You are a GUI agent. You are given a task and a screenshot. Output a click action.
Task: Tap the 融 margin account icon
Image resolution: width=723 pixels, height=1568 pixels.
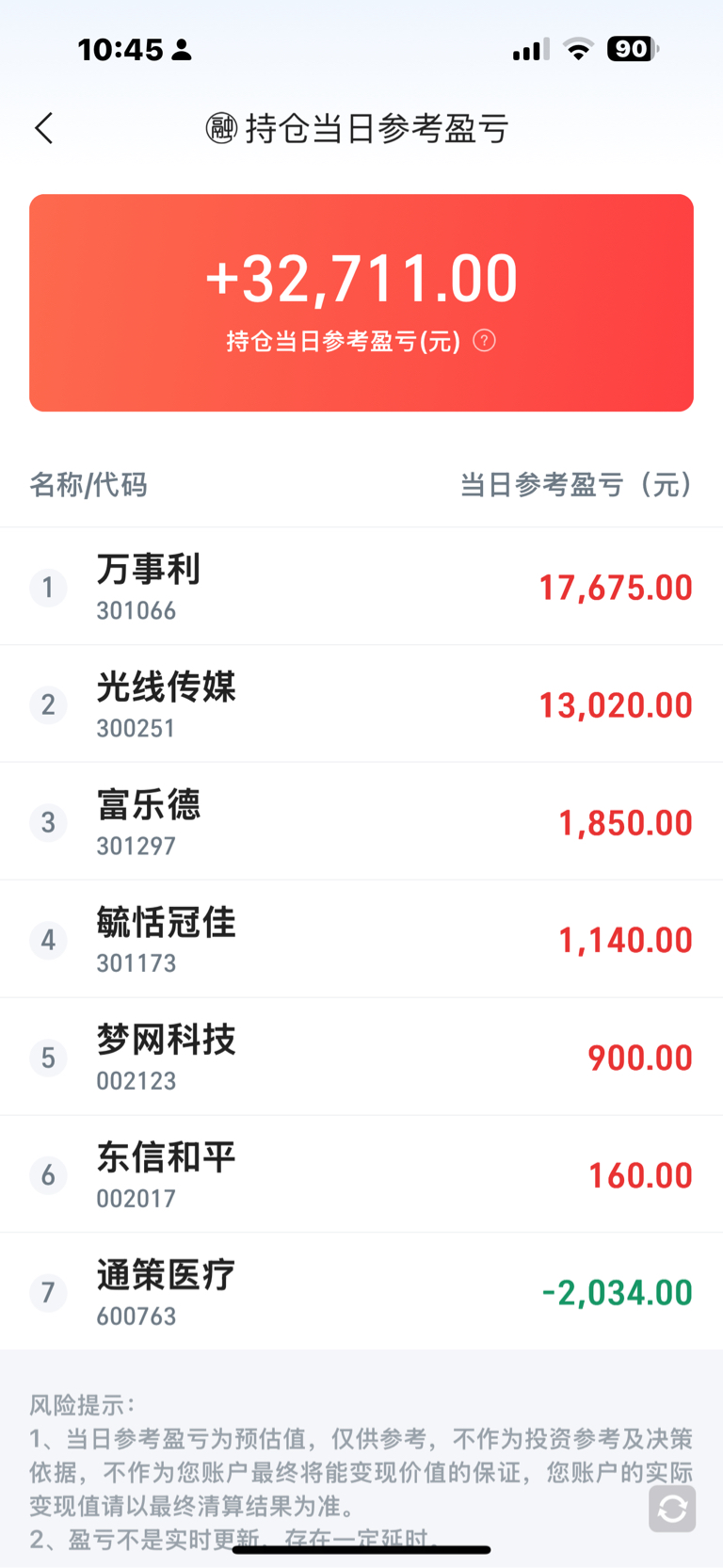[x=221, y=128]
